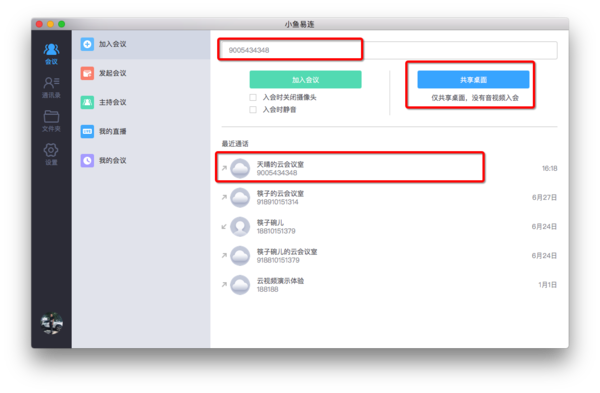
Task: Select recent call 天晴的云会议室
Action: (389, 168)
